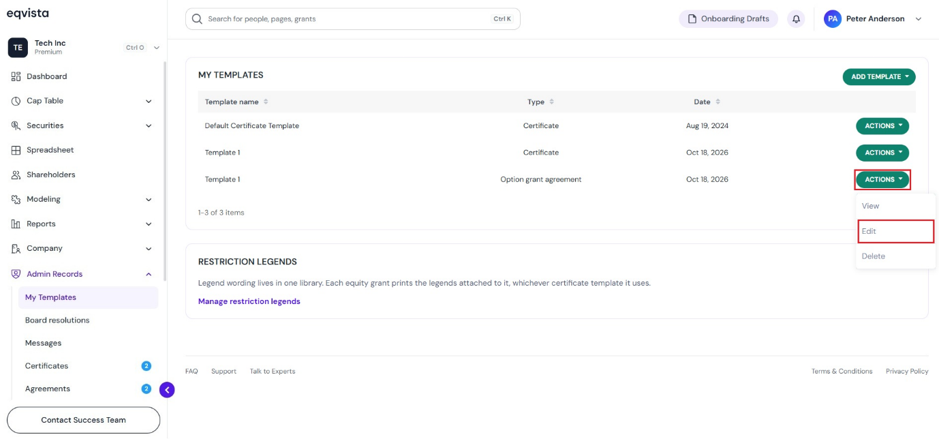Click the Spreadsheet table icon

[16, 150]
